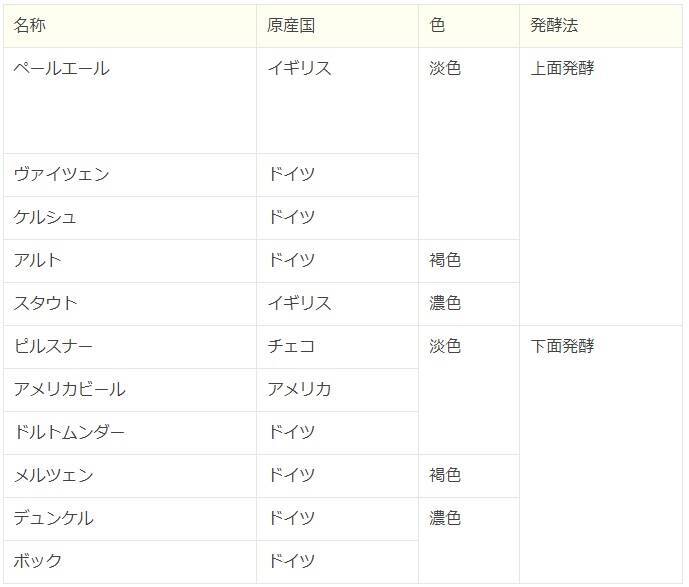Screen dimensions: 689x587
Task: Click 褐色 in the メルツェン row
Action: (x=445, y=476)
